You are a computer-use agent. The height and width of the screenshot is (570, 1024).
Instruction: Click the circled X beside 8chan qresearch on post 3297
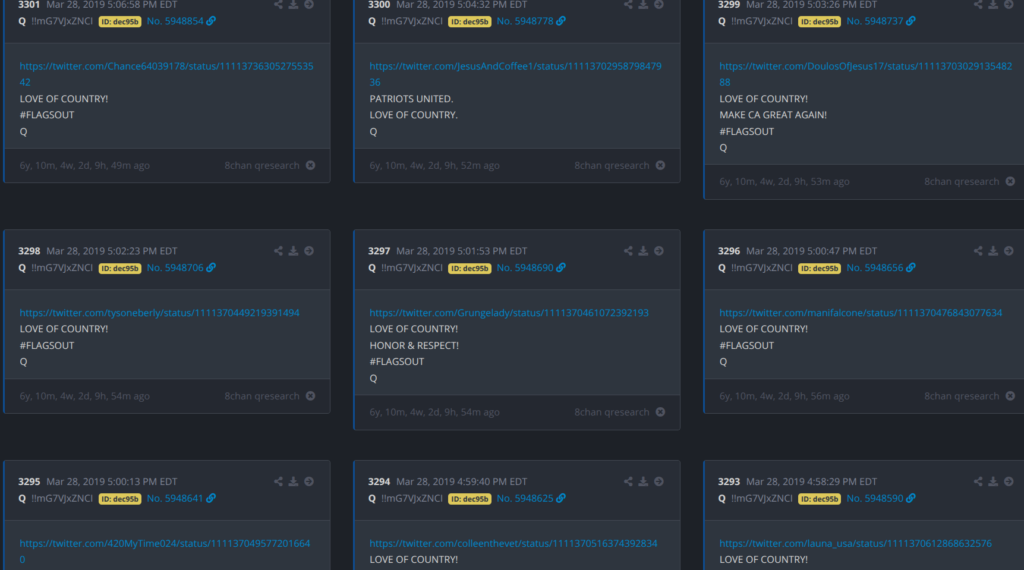(660, 412)
